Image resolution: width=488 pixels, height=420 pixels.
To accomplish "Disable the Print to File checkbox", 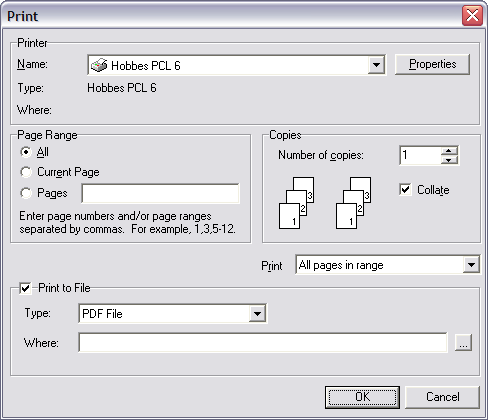I will pos(25,288).
